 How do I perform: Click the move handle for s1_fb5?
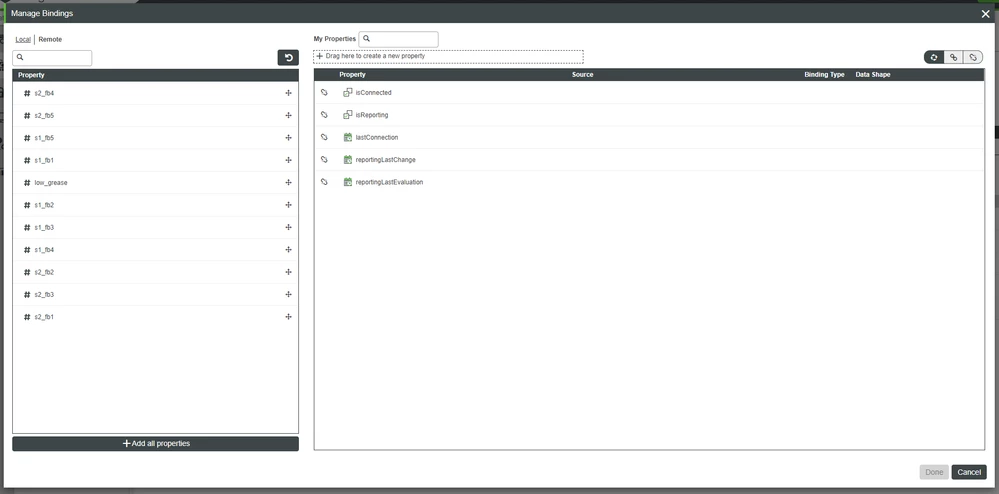tap(289, 138)
